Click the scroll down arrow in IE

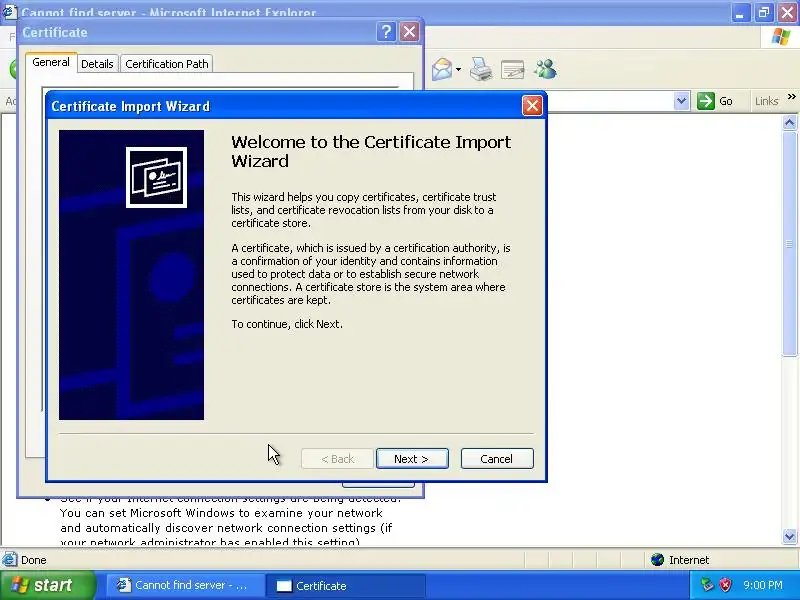tap(789, 536)
